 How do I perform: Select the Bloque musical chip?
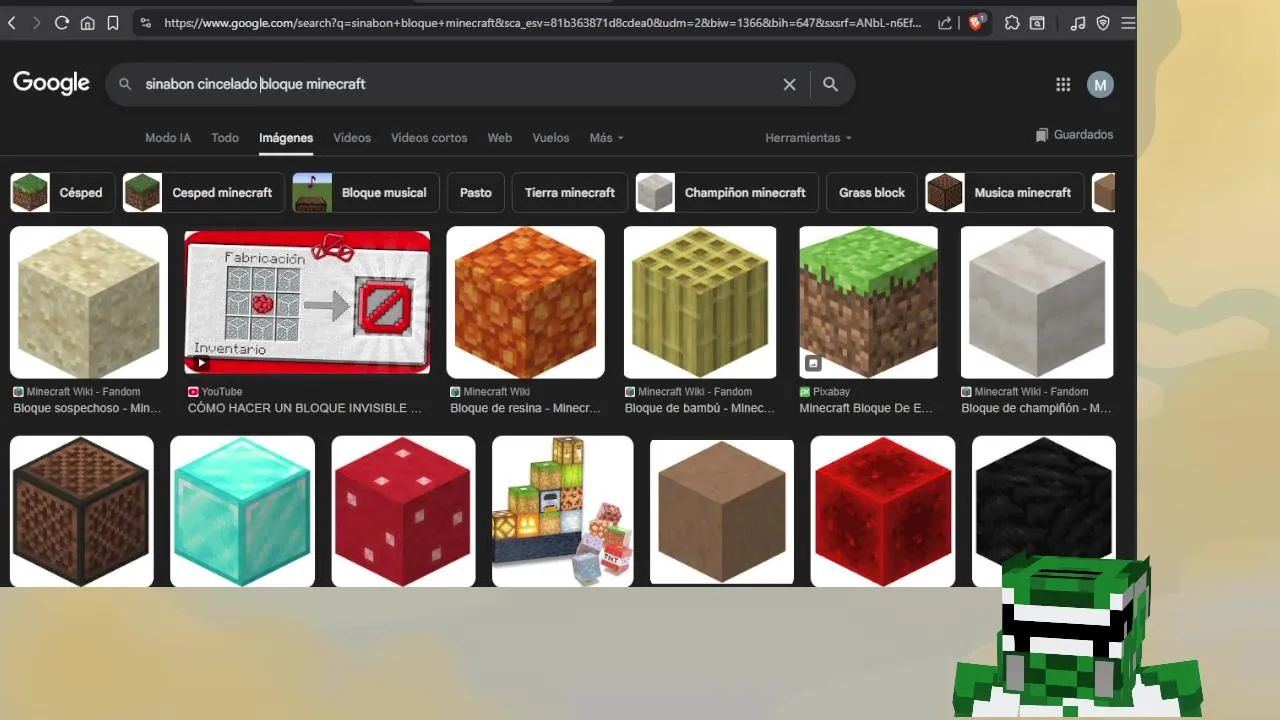pos(366,193)
